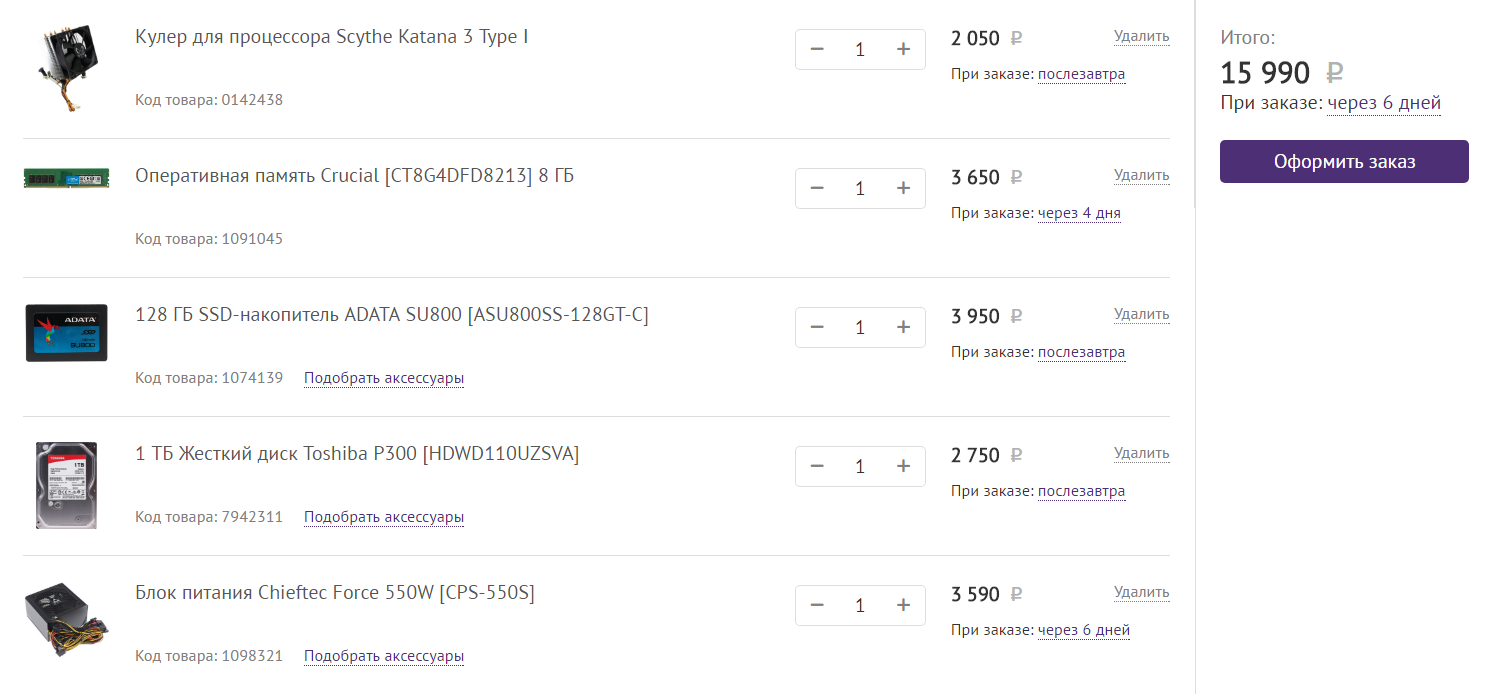Open the Scythe Katana 3 cooler thumbnail

66,68
